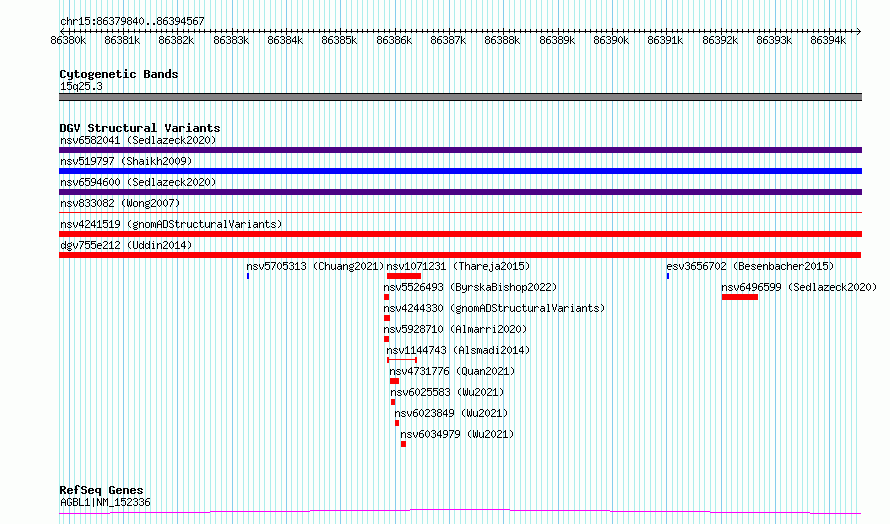Select the nsv6594600 (Sedlazeck2020) label
Viewport: 890px width, 524px height.
(138, 182)
